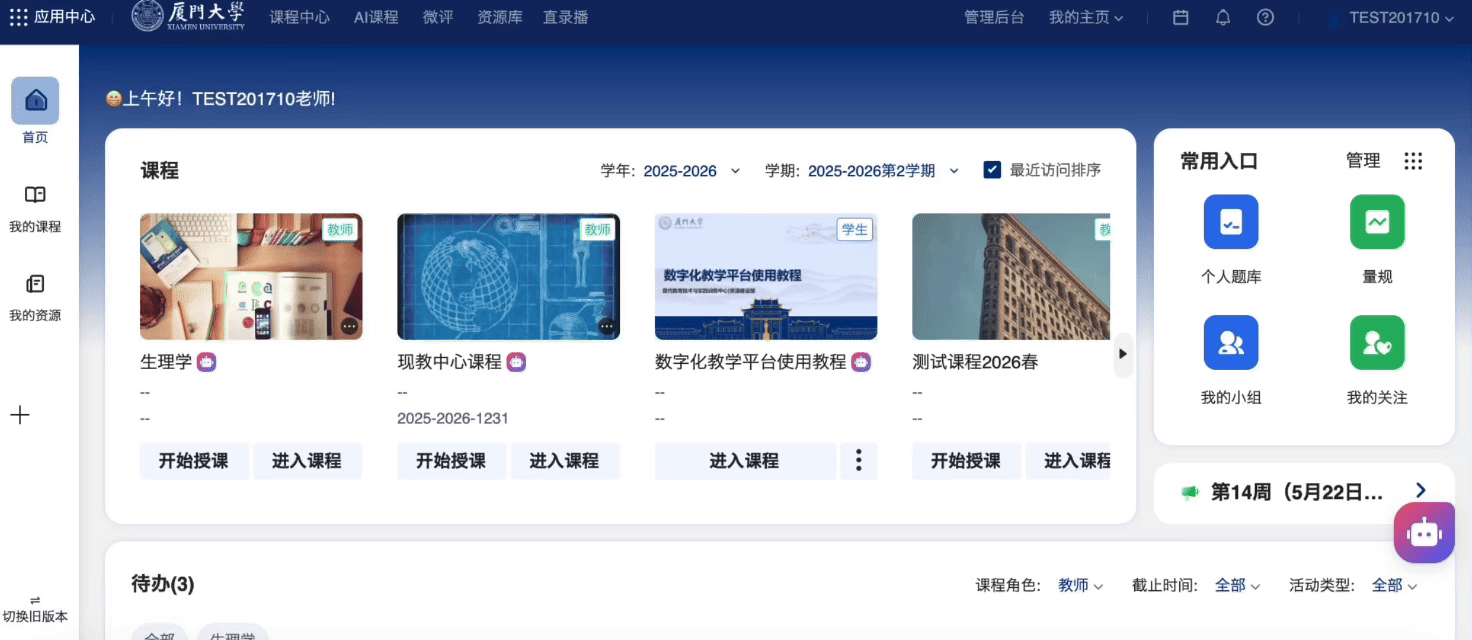Click the help question mark icon
Viewport: 1472px width, 640px height.
click(x=1265, y=18)
